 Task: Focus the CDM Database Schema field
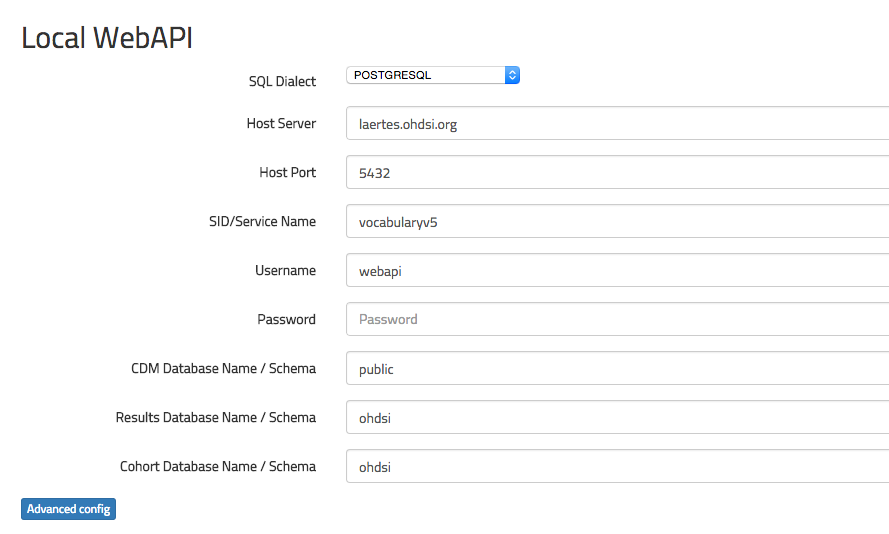617,369
